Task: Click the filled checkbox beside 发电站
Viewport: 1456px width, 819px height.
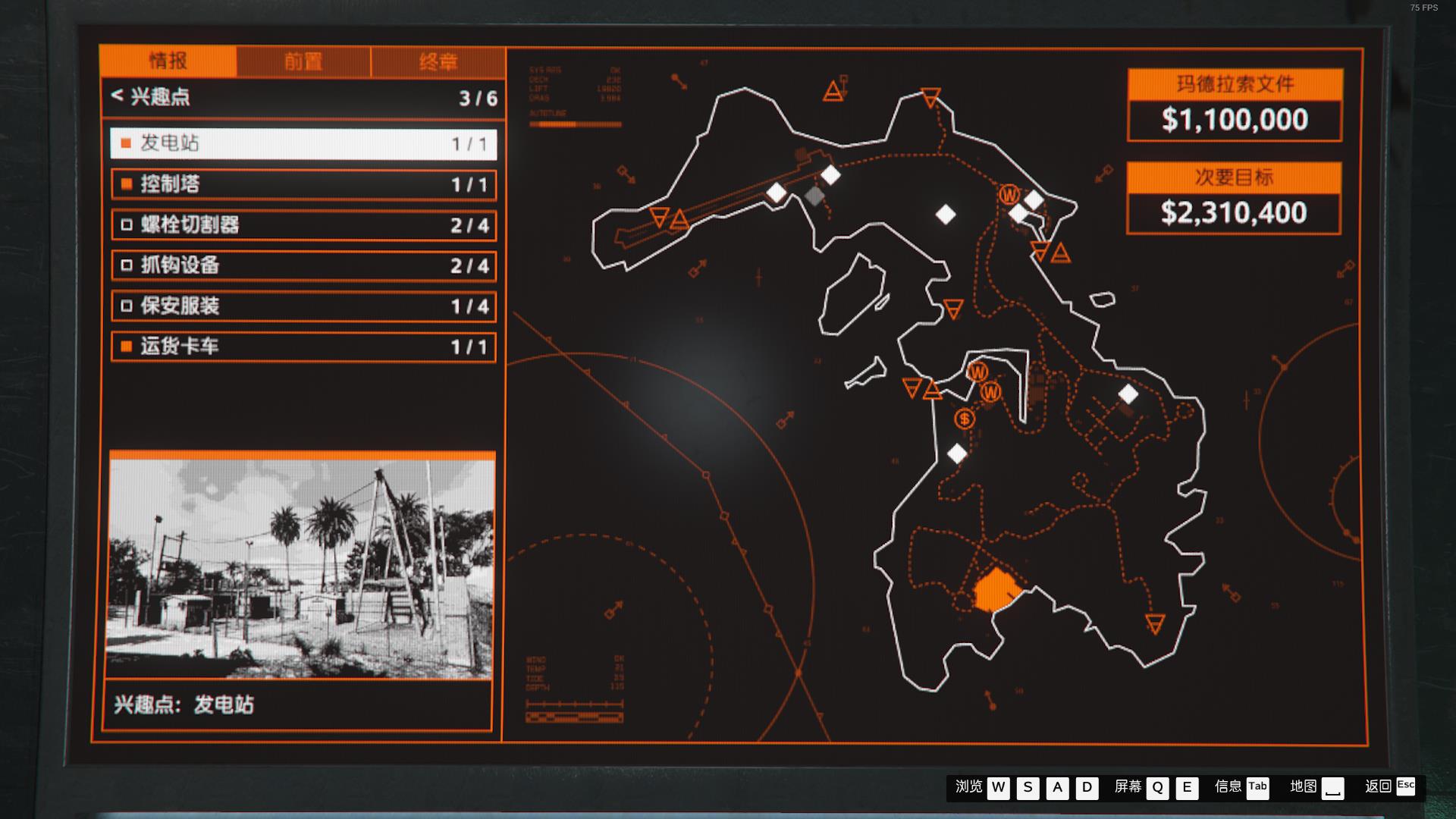Action: 126,143
